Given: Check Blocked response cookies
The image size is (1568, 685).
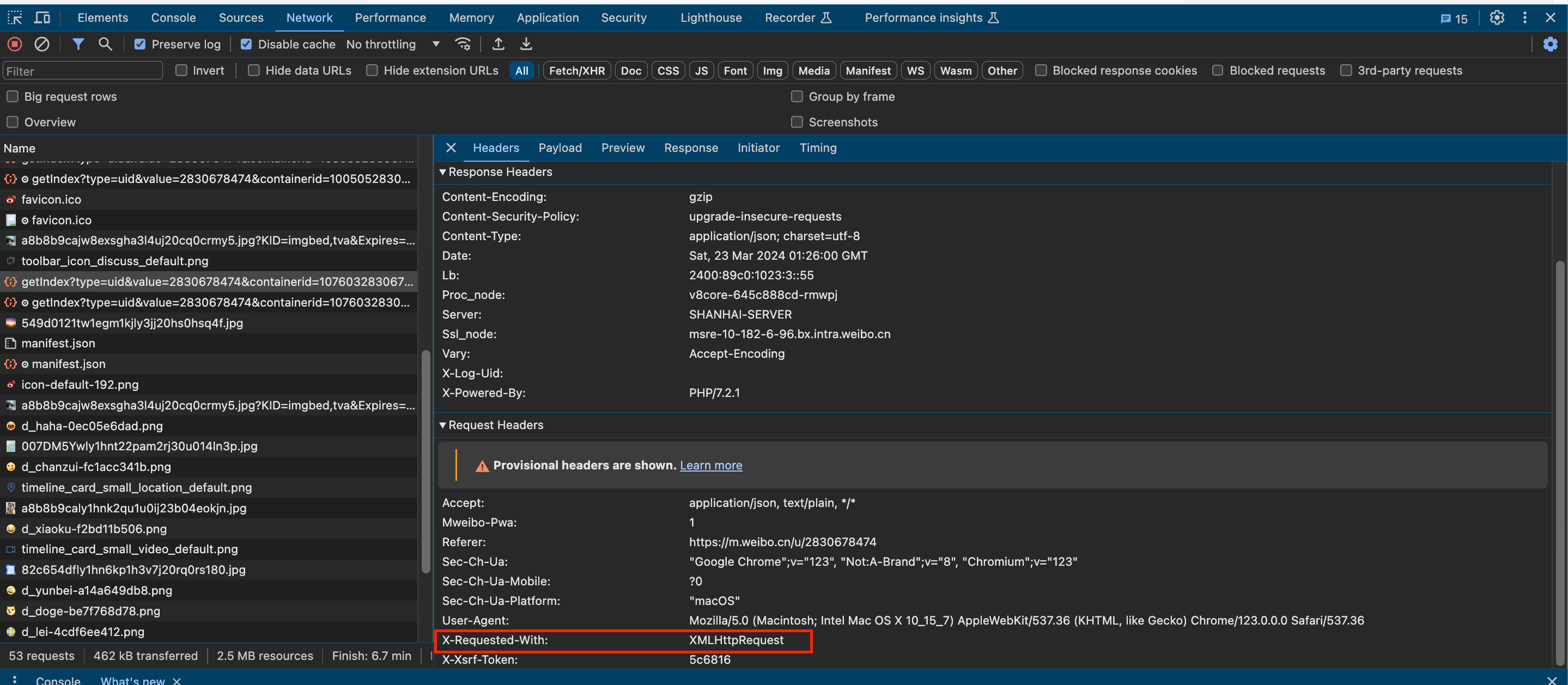Looking at the screenshot, I should click(1041, 70).
